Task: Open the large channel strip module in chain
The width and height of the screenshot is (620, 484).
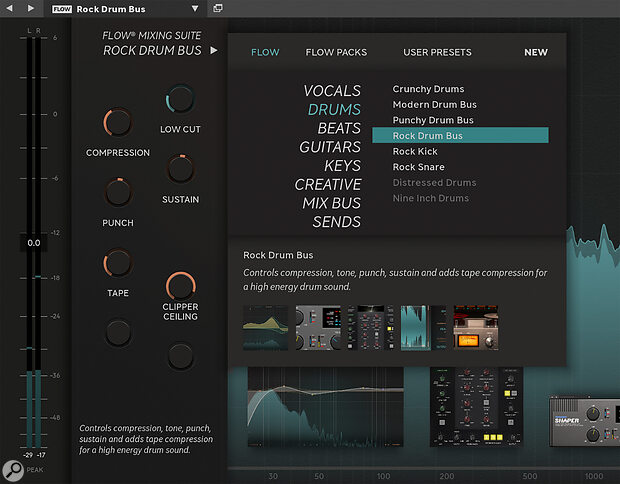Action: (476, 407)
